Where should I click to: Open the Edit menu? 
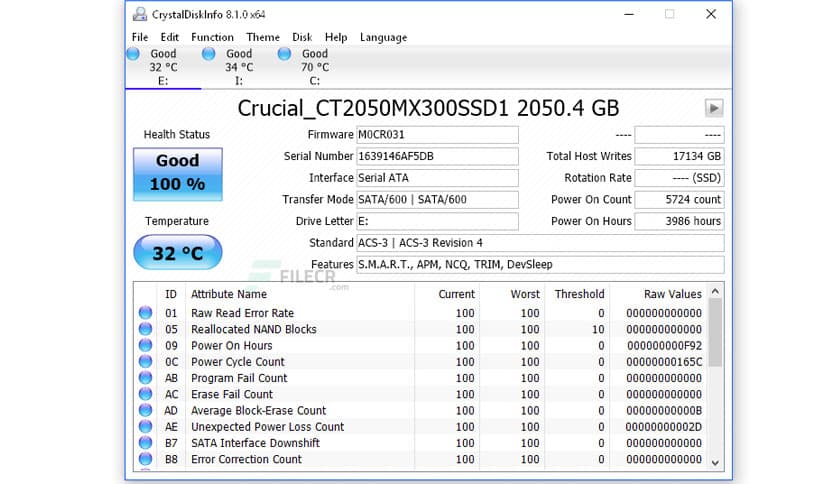pyautogui.click(x=170, y=37)
